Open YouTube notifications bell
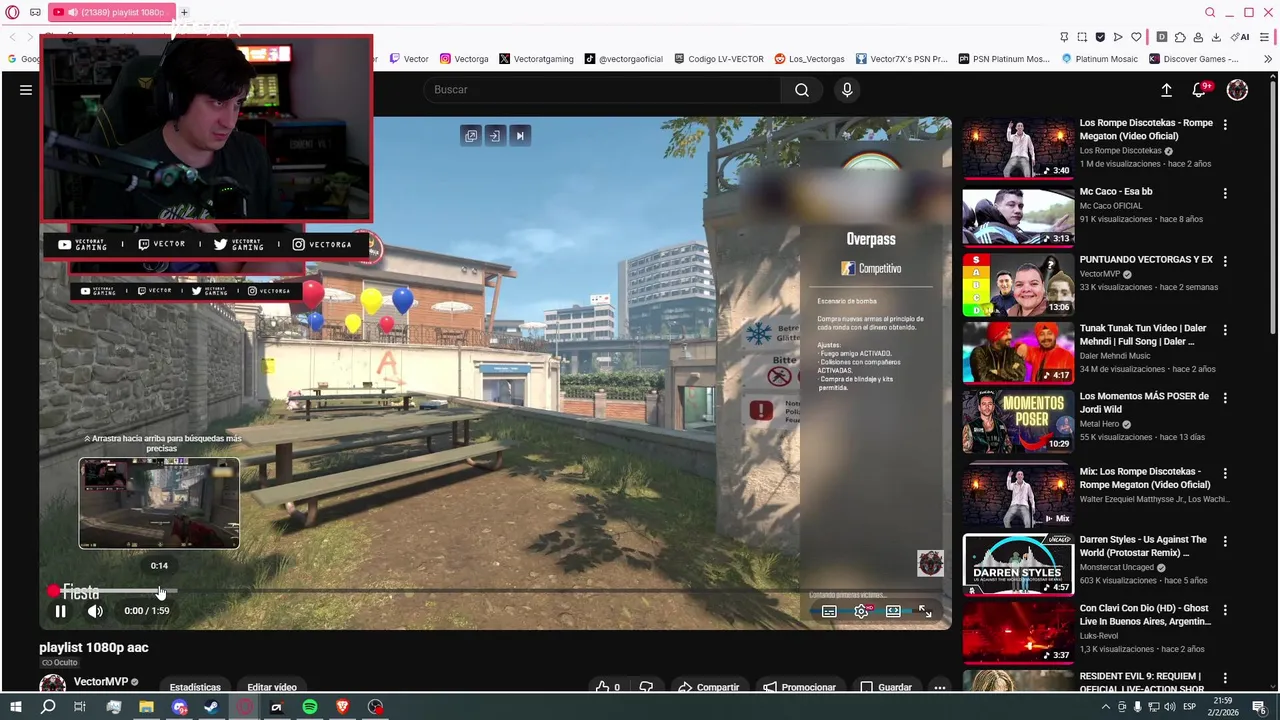The image size is (1280, 720). pyautogui.click(x=1199, y=90)
